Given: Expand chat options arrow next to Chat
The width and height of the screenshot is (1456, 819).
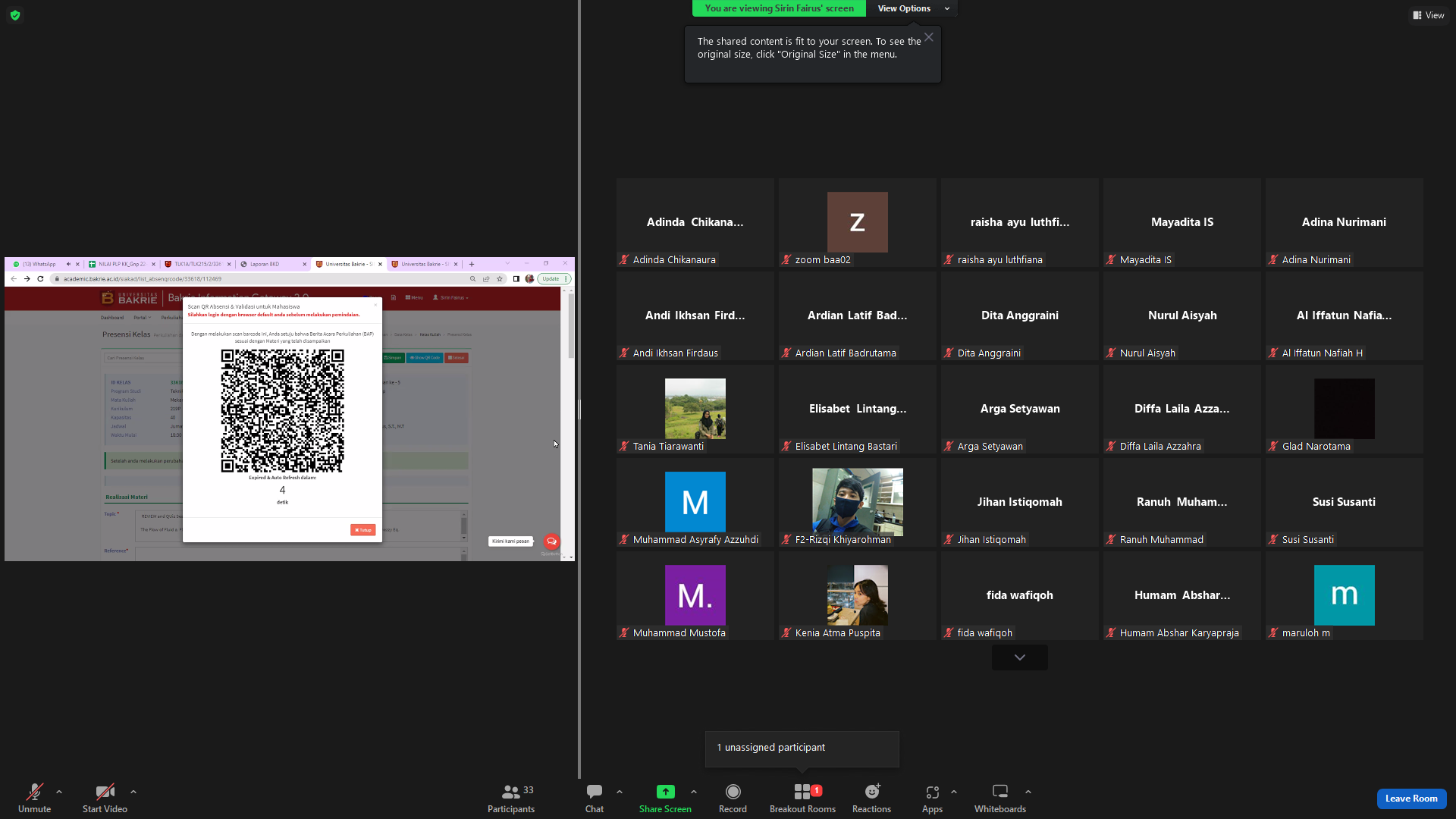Looking at the screenshot, I should coord(620,792).
